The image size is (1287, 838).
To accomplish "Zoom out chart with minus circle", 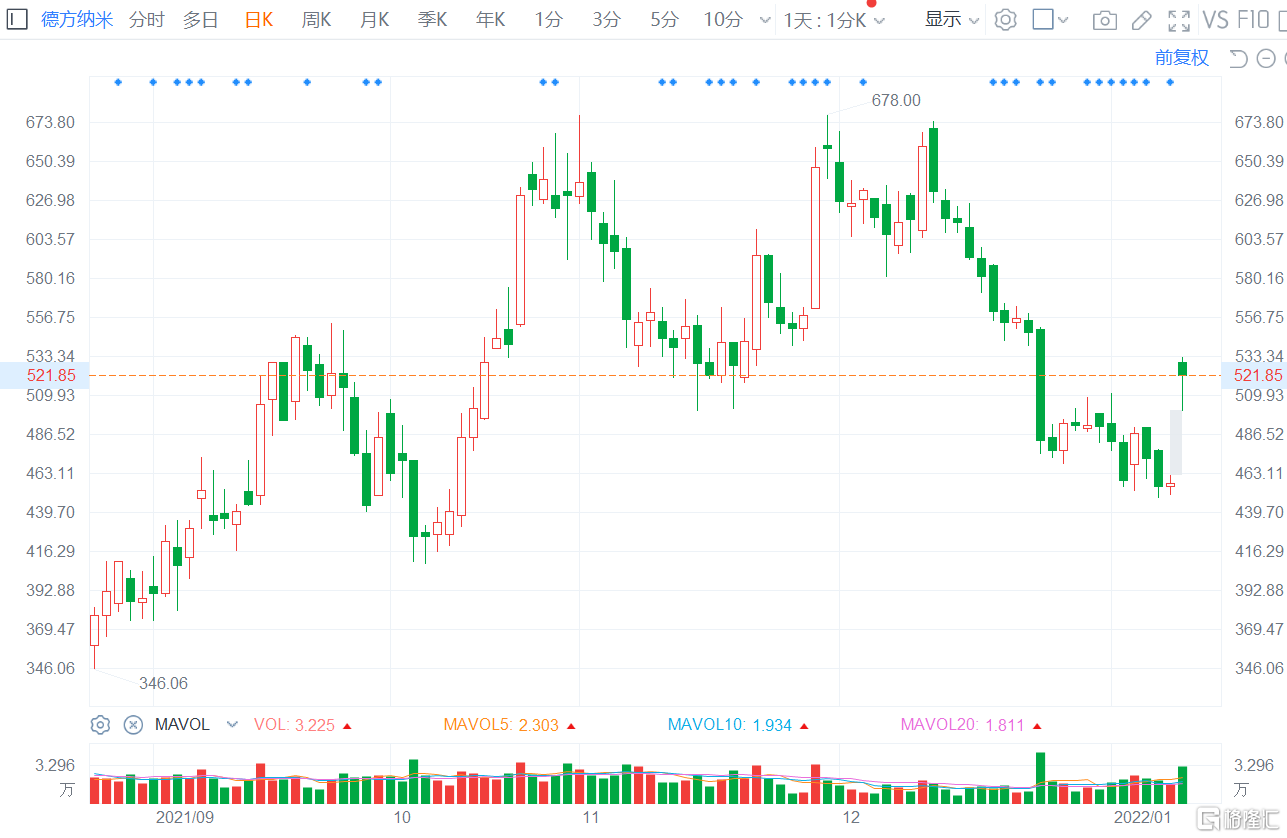I will point(1267,58).
